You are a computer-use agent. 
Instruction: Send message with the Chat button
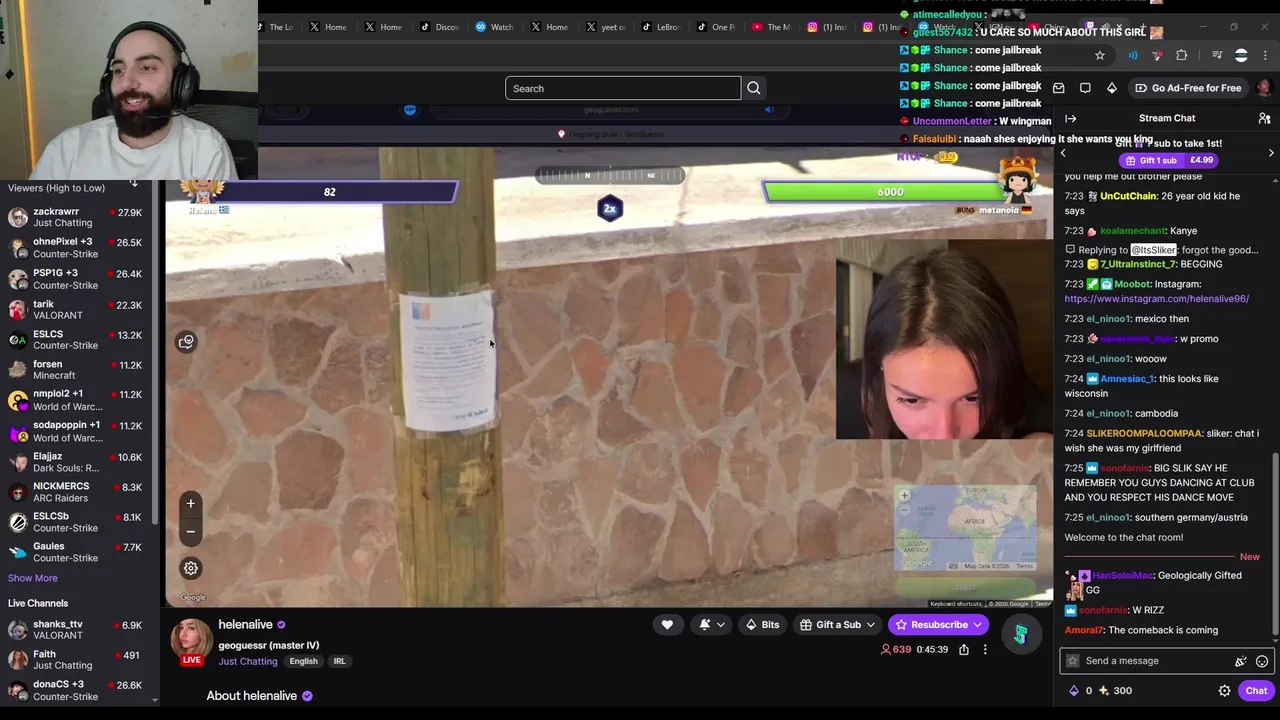pyautogui.click(x=1256, y=691)
